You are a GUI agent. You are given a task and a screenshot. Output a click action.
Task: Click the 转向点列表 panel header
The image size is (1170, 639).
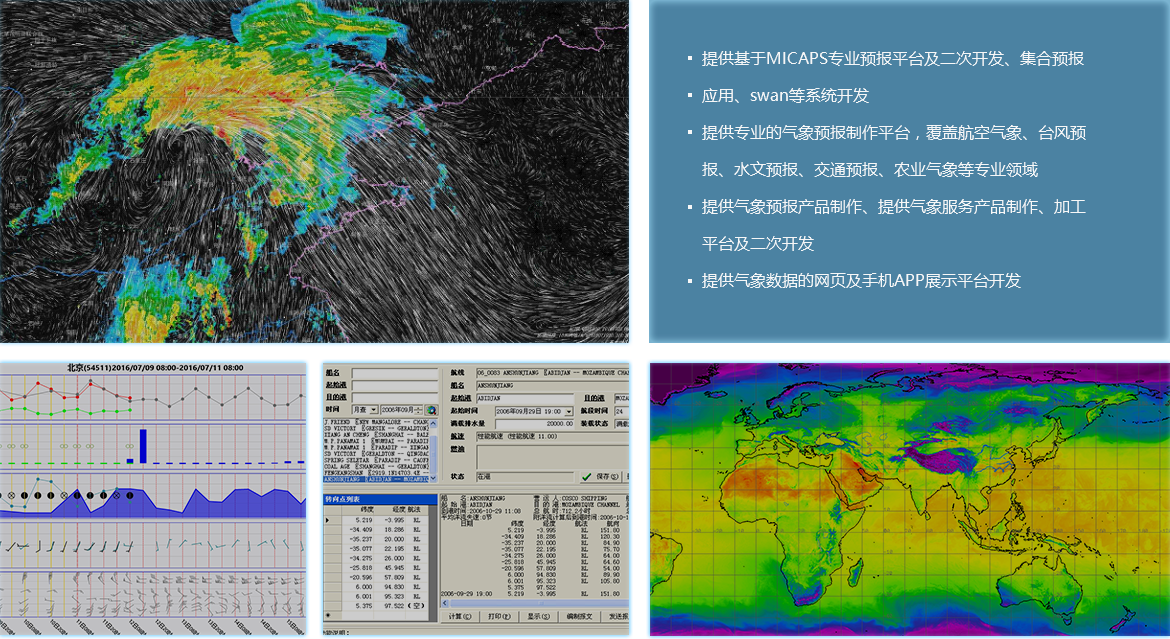tap(380, 499)
